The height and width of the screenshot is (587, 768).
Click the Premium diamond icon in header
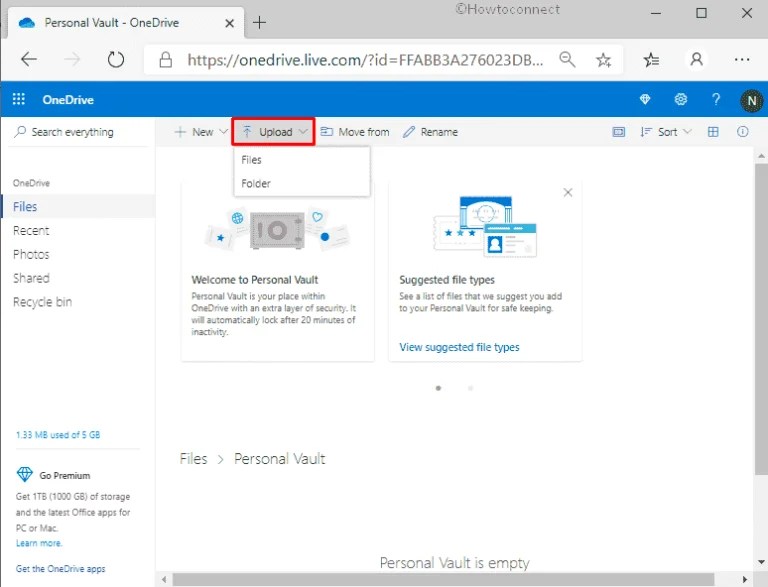[645, 99]
